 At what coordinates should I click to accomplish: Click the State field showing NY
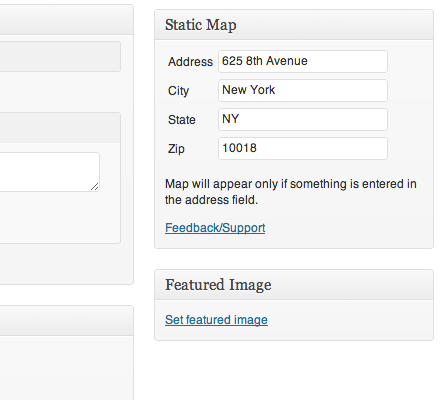tap(303, 119)
